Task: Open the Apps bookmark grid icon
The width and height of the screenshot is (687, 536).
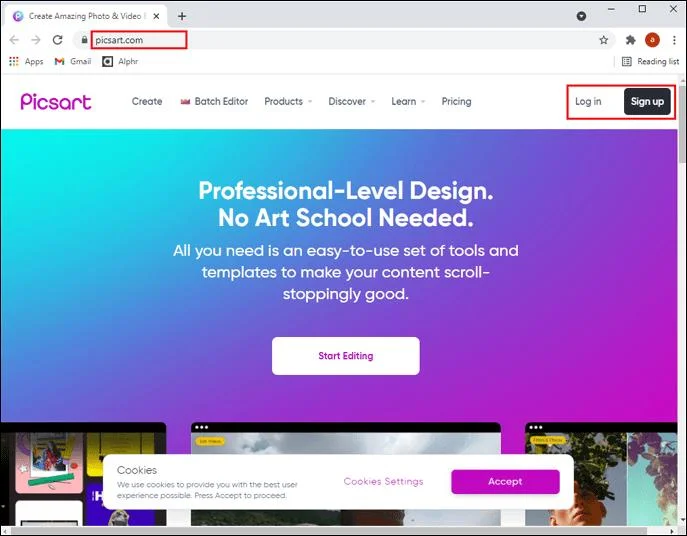Action: coord(14,61)
